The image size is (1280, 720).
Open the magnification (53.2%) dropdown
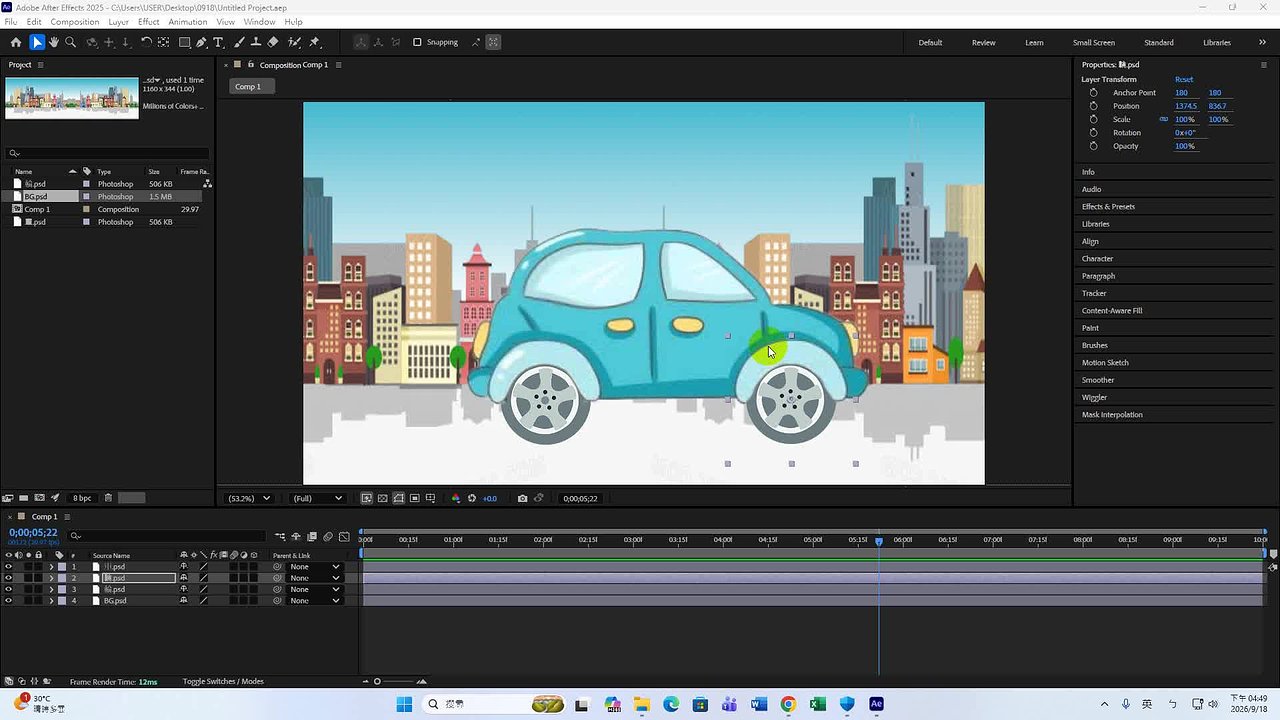[250, 498]
